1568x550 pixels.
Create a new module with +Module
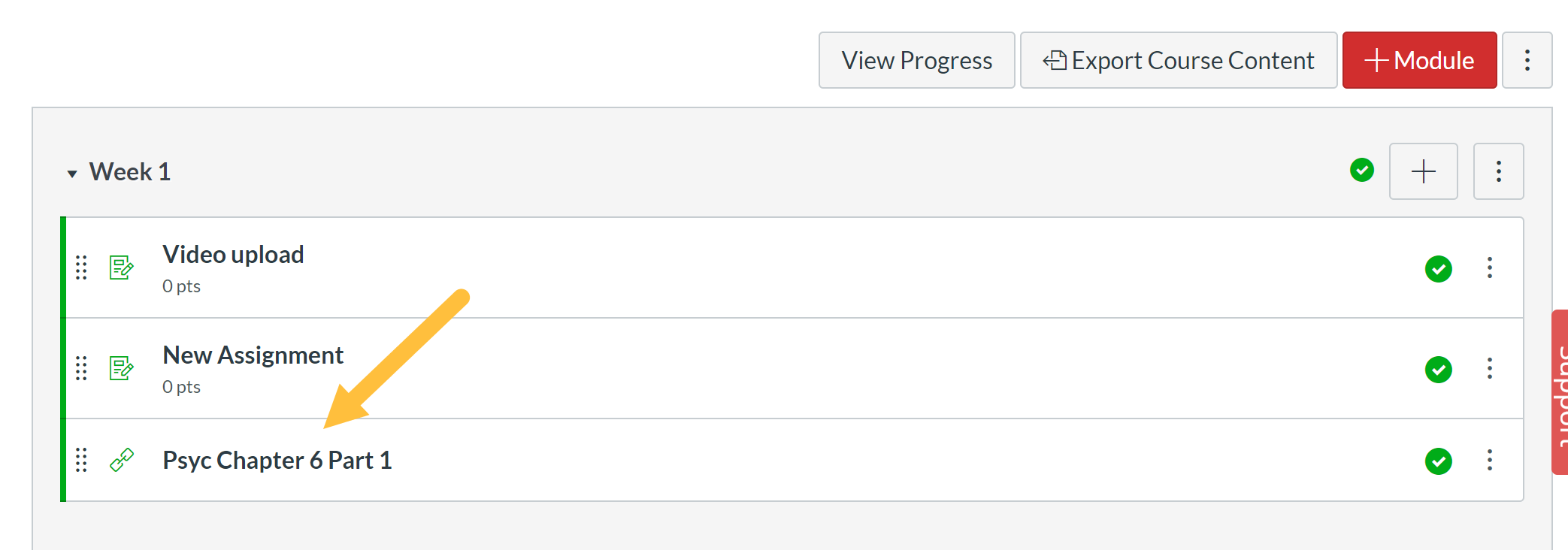[x=1419, y=60]
